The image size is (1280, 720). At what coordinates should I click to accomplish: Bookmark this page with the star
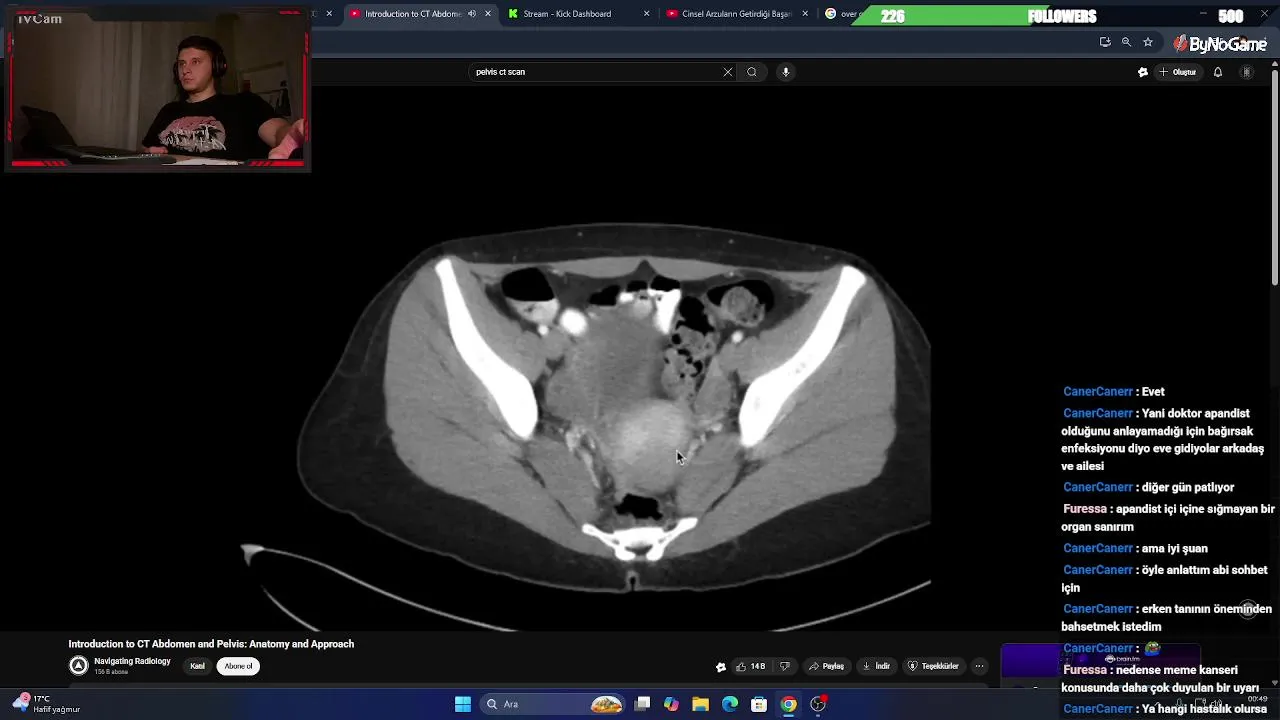coord(1148,42)
